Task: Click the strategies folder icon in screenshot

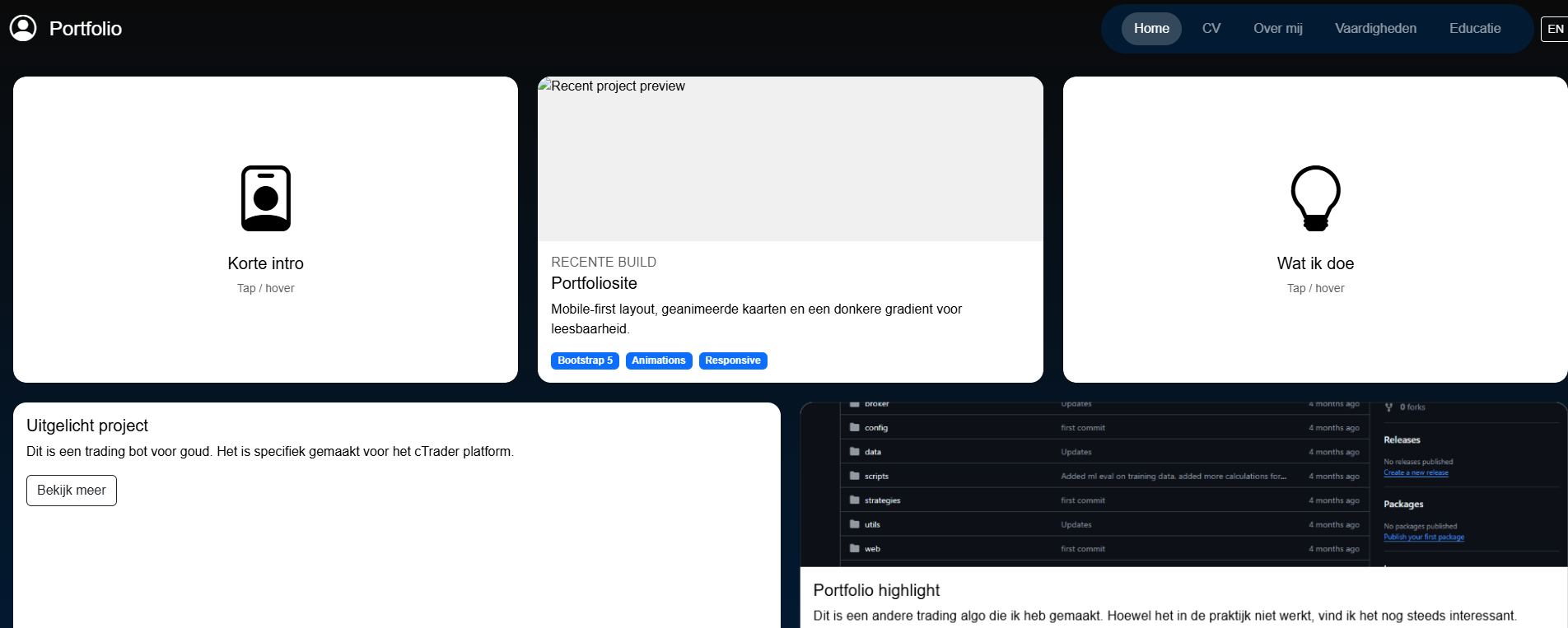Action: pyautogui.click(x=855, y=500)
